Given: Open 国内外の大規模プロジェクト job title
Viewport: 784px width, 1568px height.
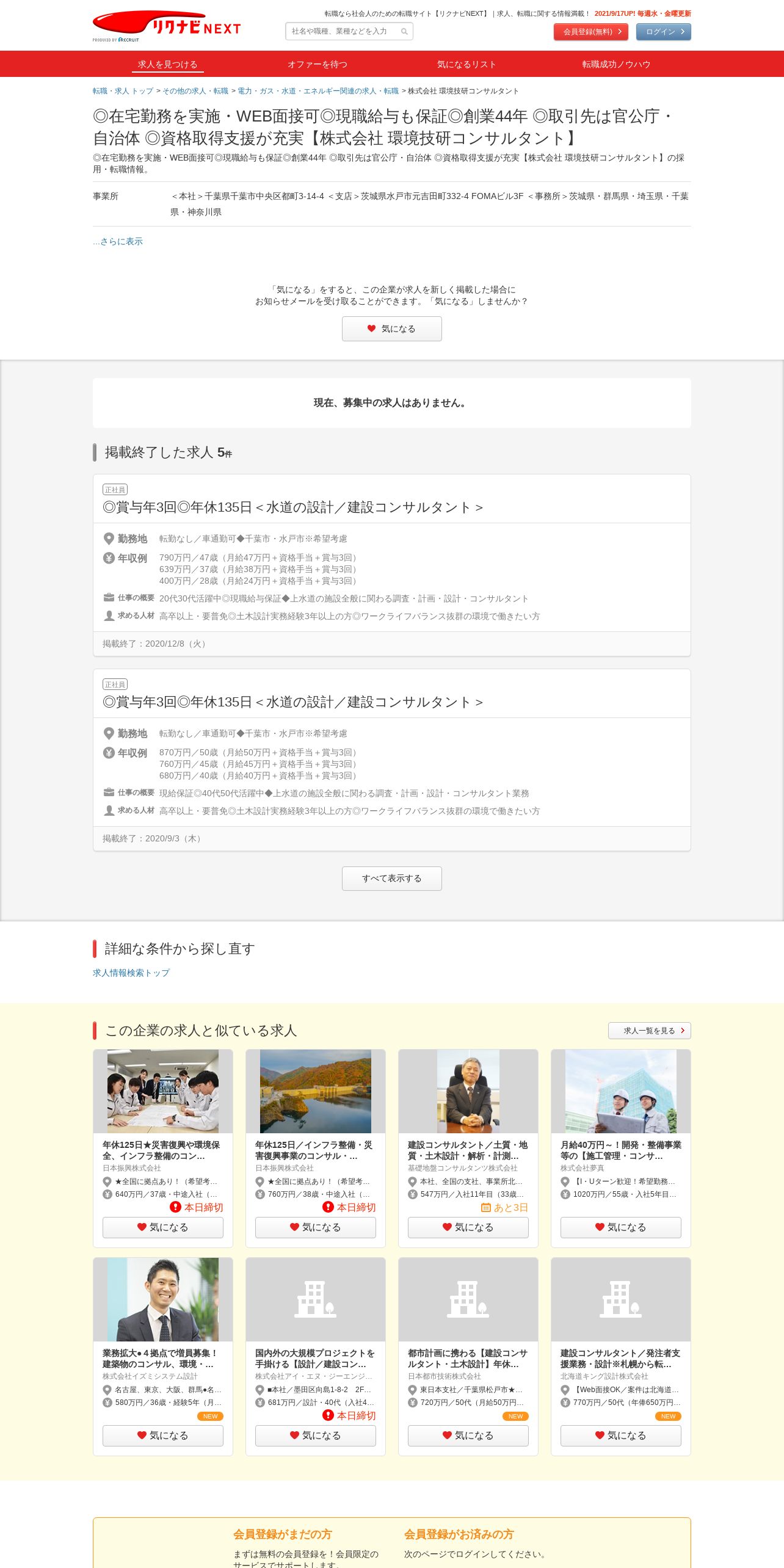Looking at the screenshot, I should (315, 1359).
